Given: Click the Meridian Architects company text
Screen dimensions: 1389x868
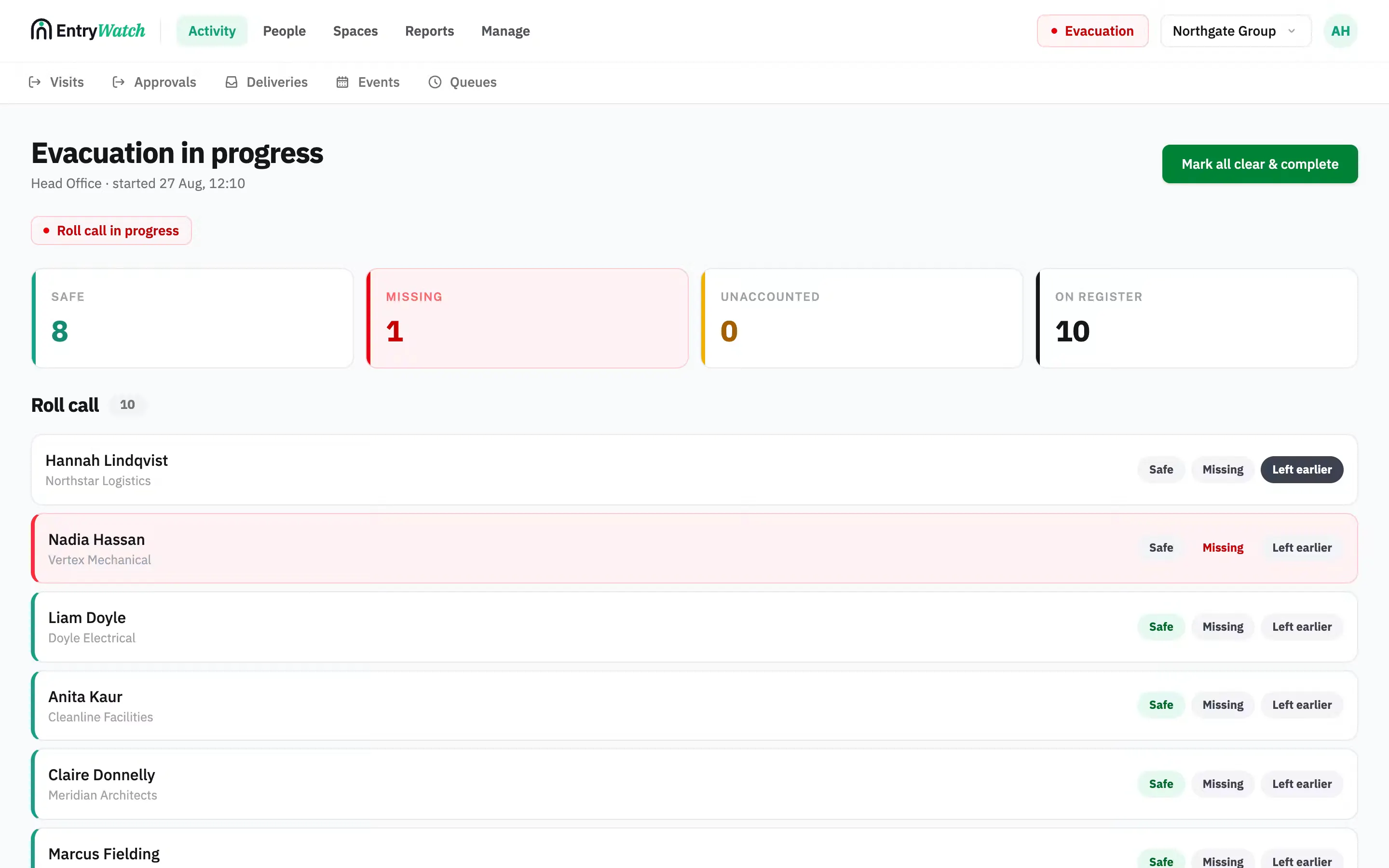Looking at the screenshot, I should click(103, 796).
